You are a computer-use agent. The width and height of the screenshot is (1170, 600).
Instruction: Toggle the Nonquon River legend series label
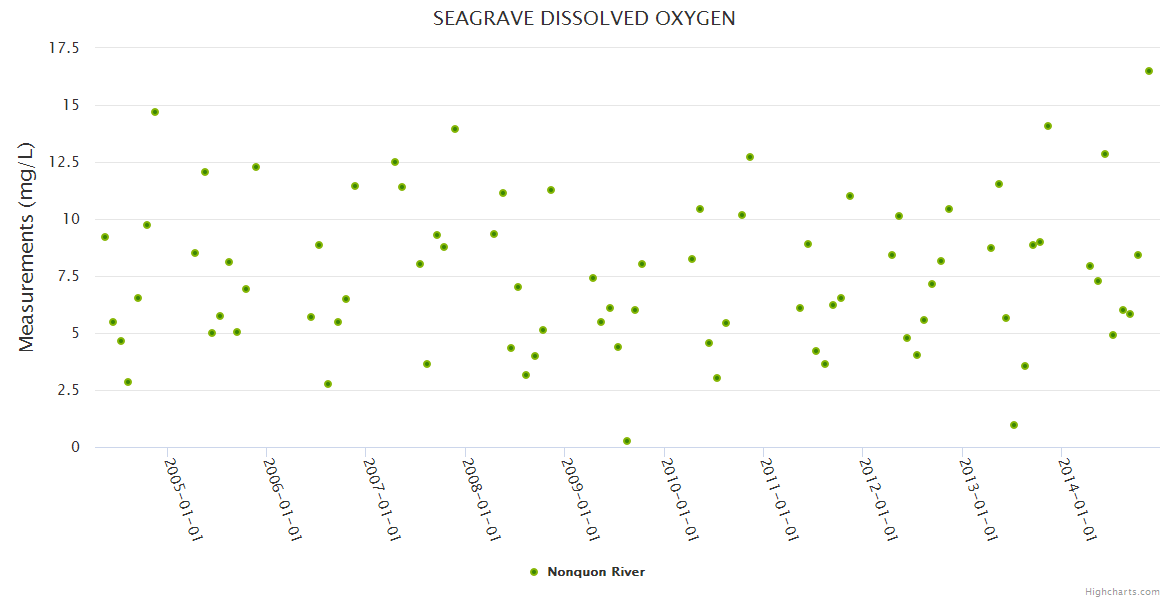point(596,572)
